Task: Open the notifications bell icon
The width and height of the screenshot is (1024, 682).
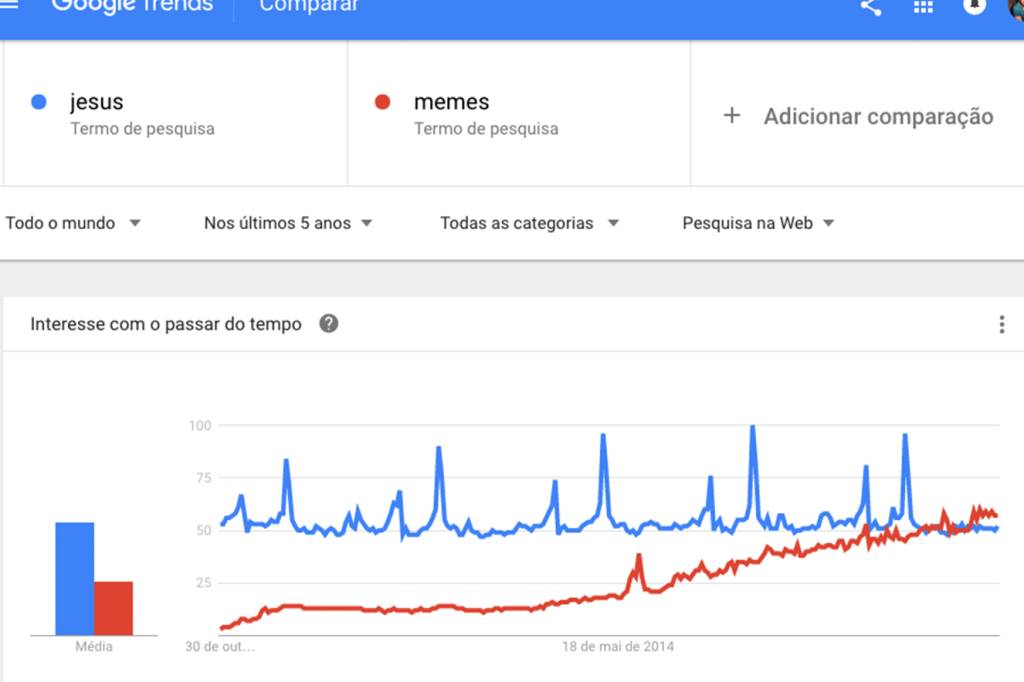Action: coord(974,7)
